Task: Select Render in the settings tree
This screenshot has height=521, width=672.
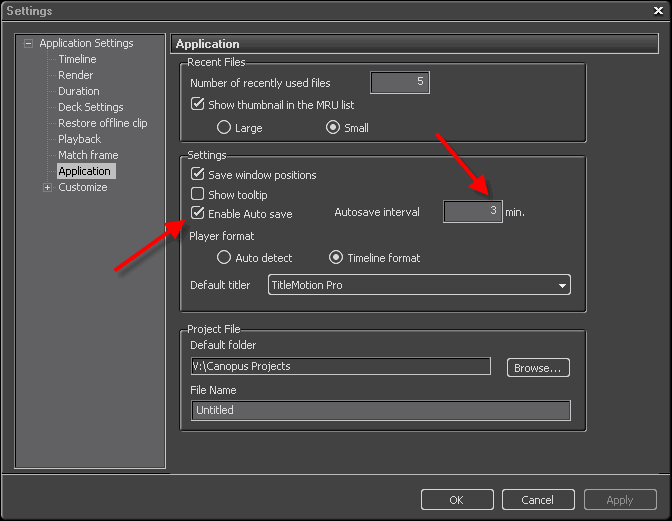Action: point(75,75)
